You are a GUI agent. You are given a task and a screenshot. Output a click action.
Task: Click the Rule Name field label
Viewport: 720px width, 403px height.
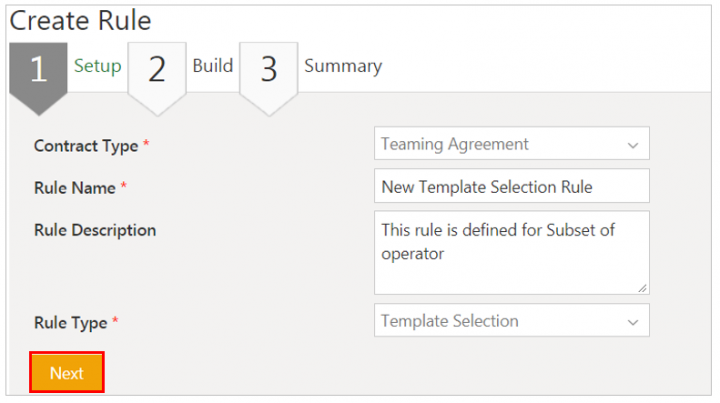pos(75,187)
